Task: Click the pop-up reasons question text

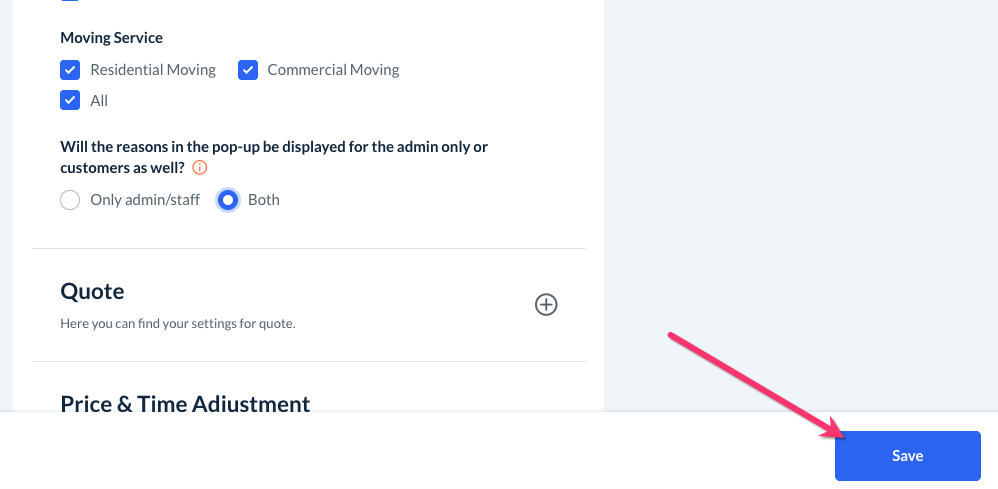Action: (274, 147)
